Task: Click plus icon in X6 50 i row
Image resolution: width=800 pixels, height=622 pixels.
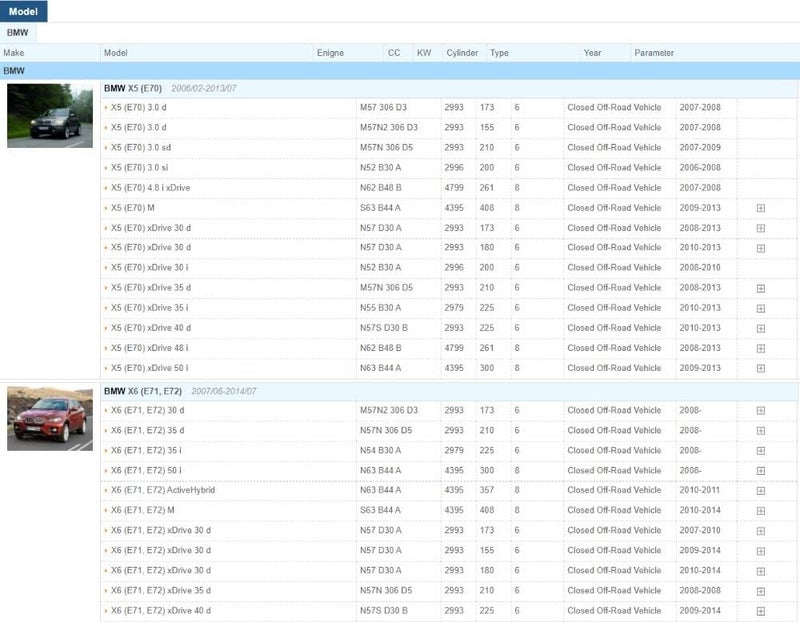Action: [760, 471]
